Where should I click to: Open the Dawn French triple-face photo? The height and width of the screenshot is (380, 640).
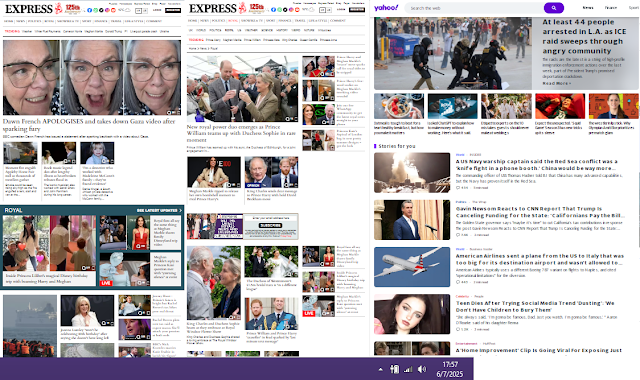click(92, 77)
